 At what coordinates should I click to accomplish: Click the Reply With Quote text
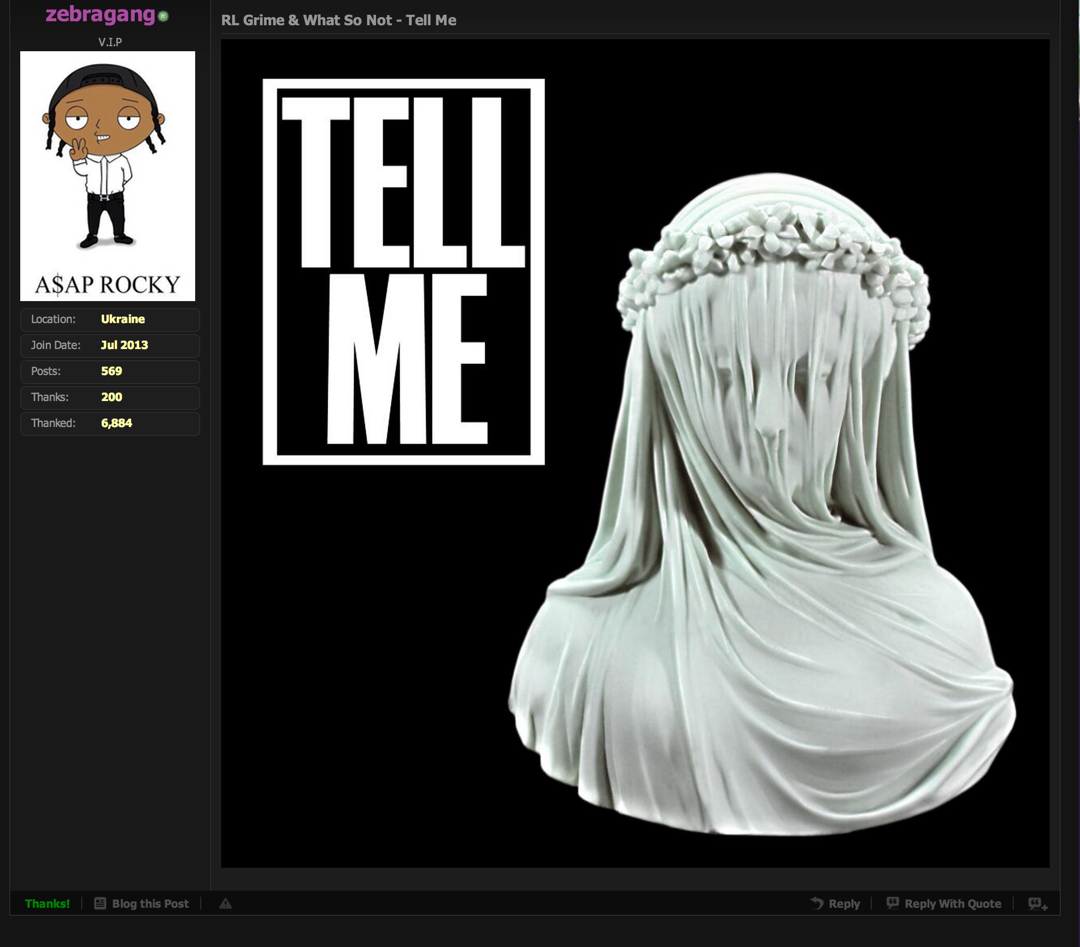coord(953,904)
